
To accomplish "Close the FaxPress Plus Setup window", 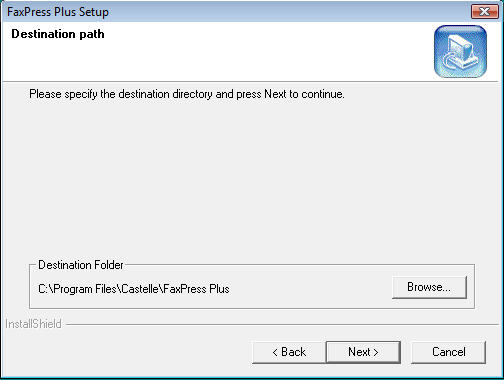I will [x=484, y=12].
